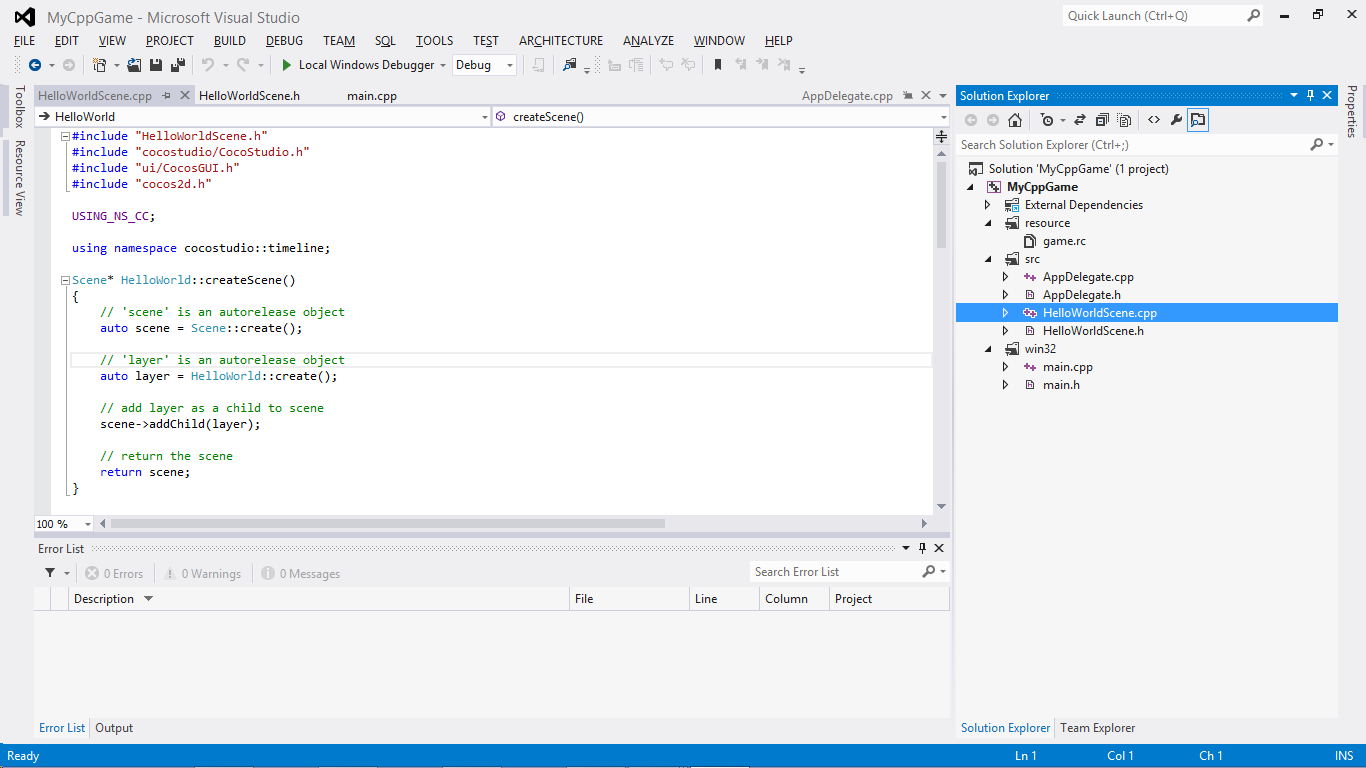Open Properties wrench icon in Solution Explorer

pos(1176,120)
